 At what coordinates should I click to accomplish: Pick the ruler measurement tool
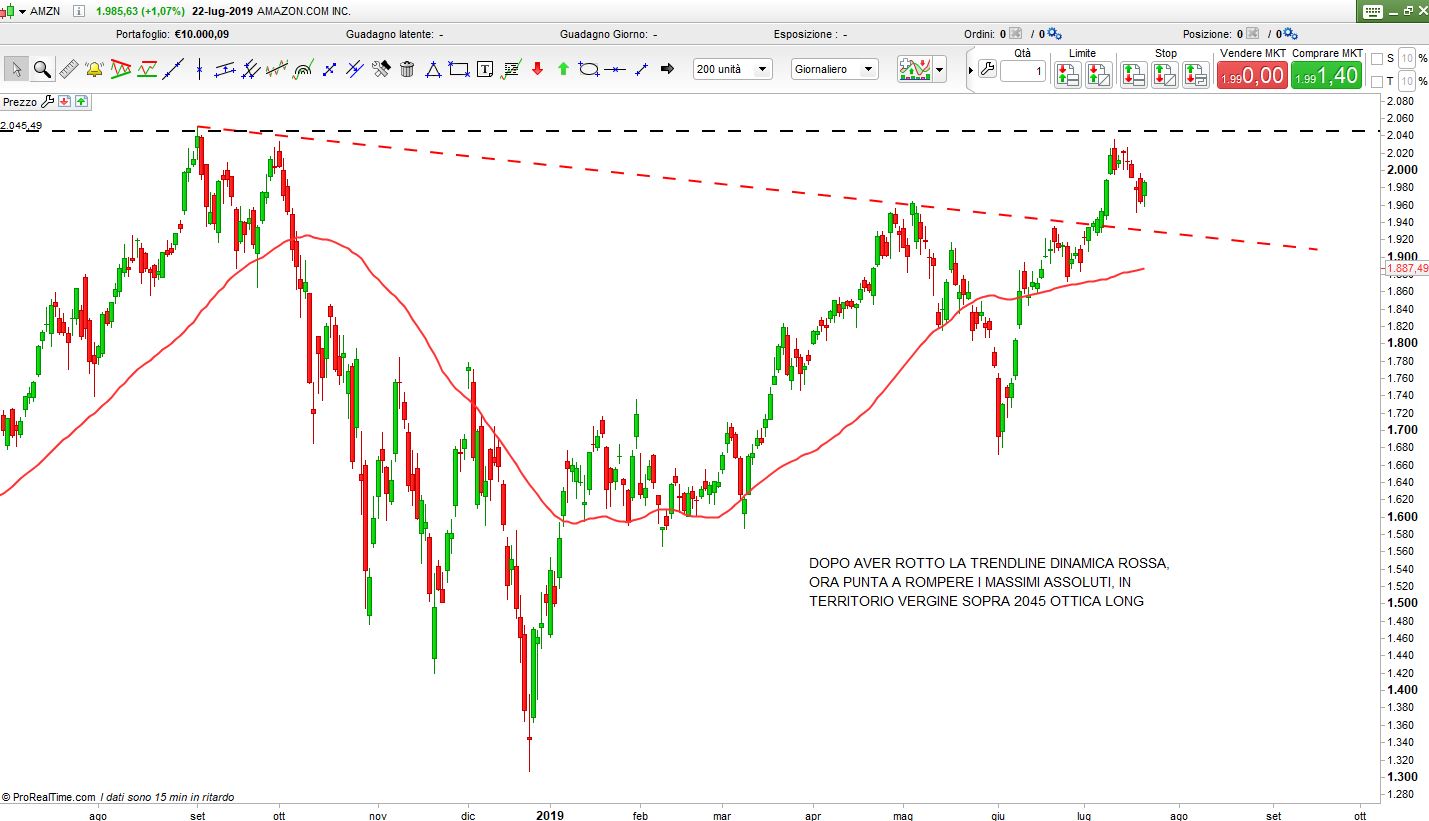point(68,69)
